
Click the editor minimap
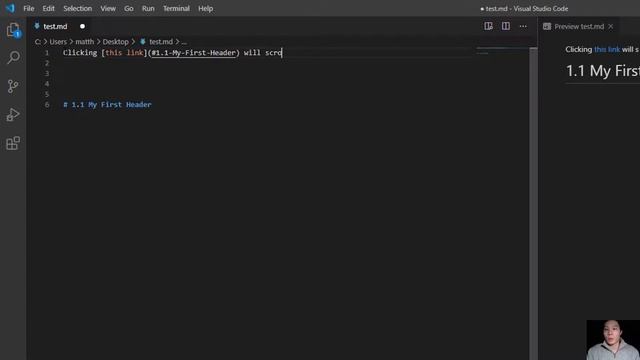point(502,51)
